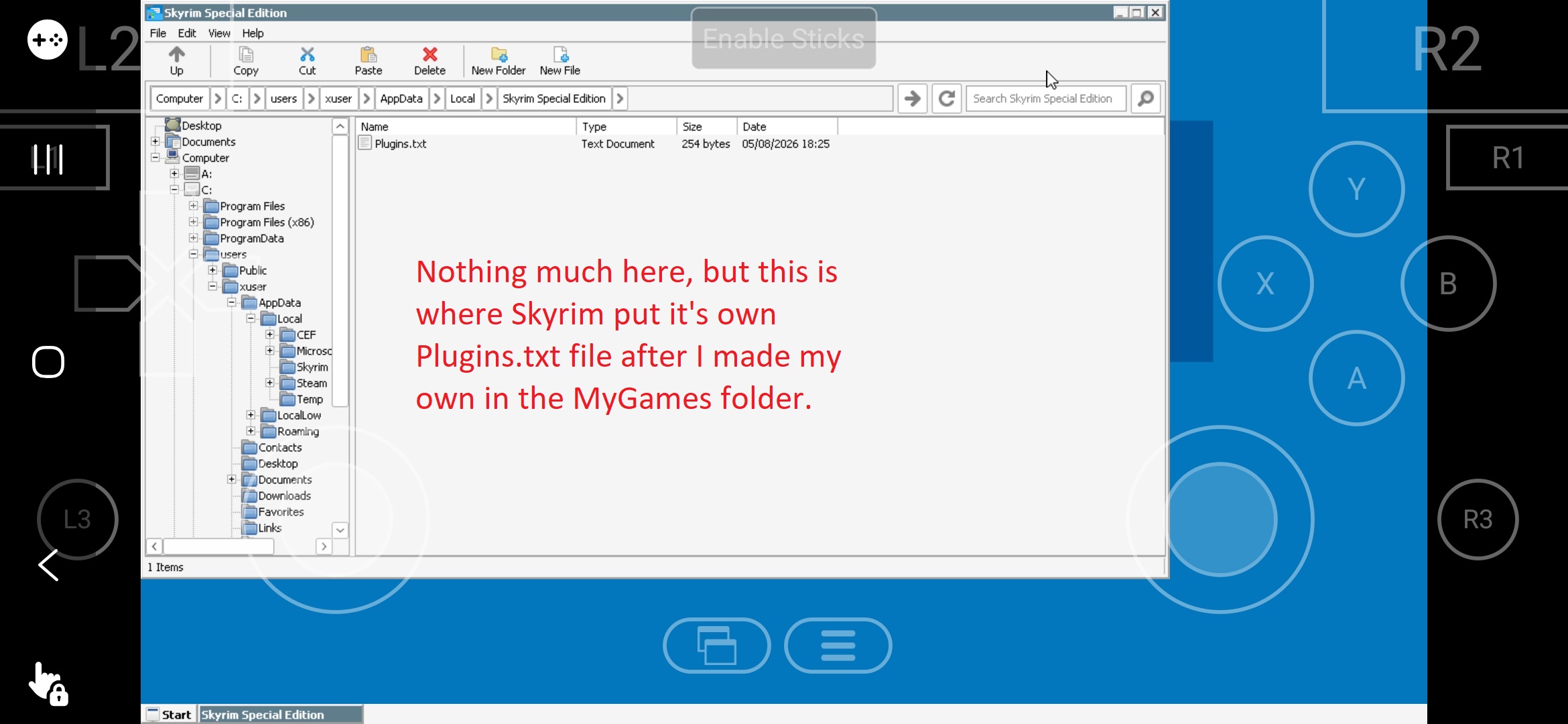Viewport: 1568px width, 724px height.
Task: Click the Search Skyrim Special Edition field
Action: [x=1045, y=99]
